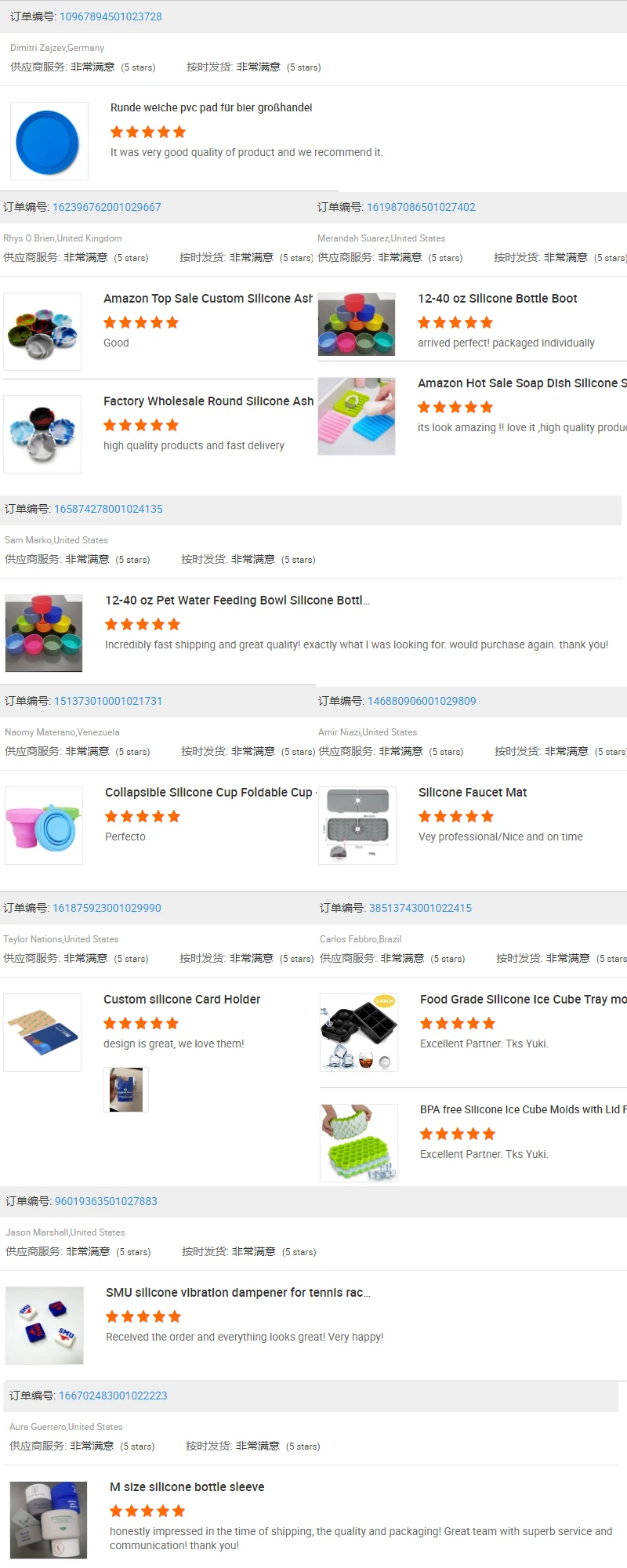
Task: Click the collapsible silicone cup thumbnail
Action: click(44, 826)
